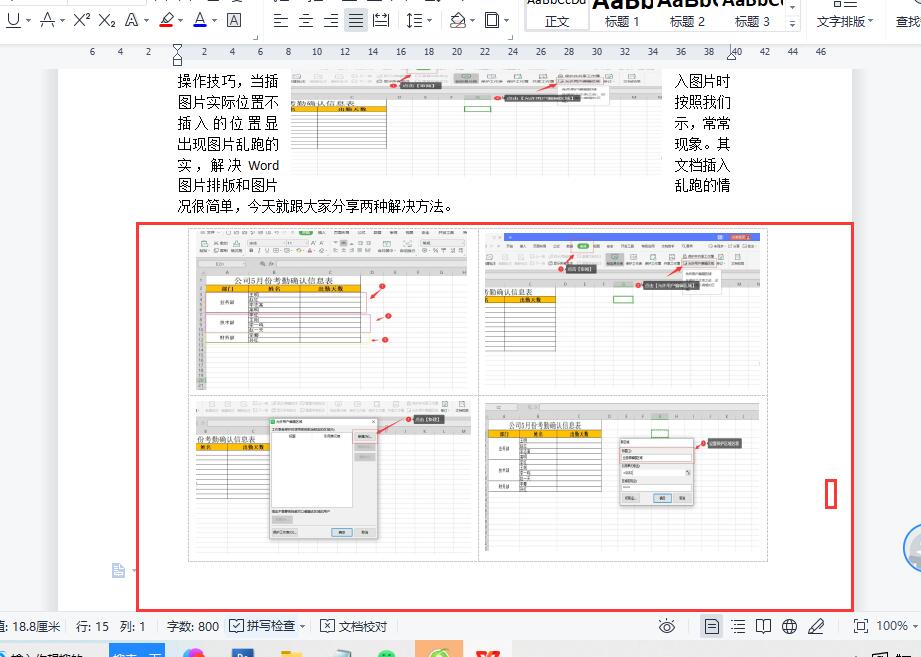The height and width of the screenshot is (657, 921).
Task: Open borders dropdown arrow
Action: [x=507, y=21]
